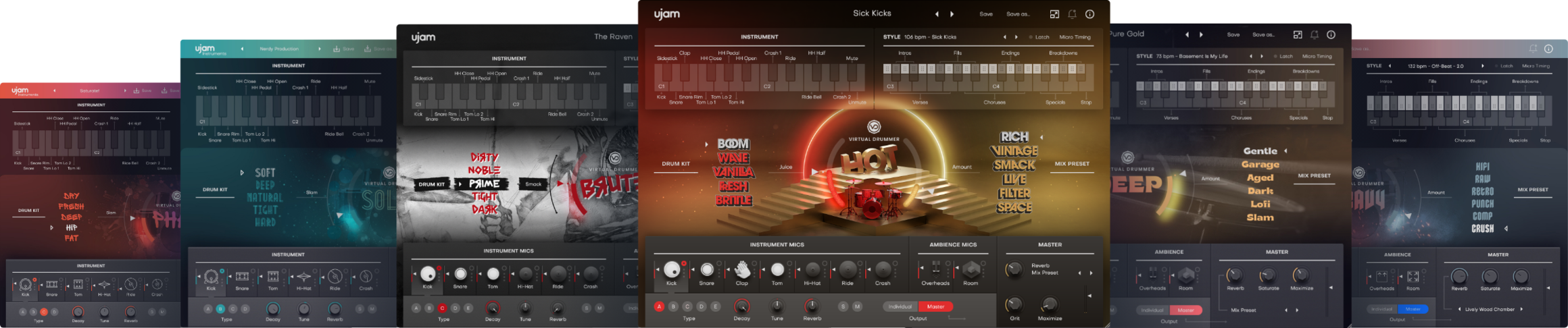Click the bell icon in HEAVY window

pos(1533,49)
